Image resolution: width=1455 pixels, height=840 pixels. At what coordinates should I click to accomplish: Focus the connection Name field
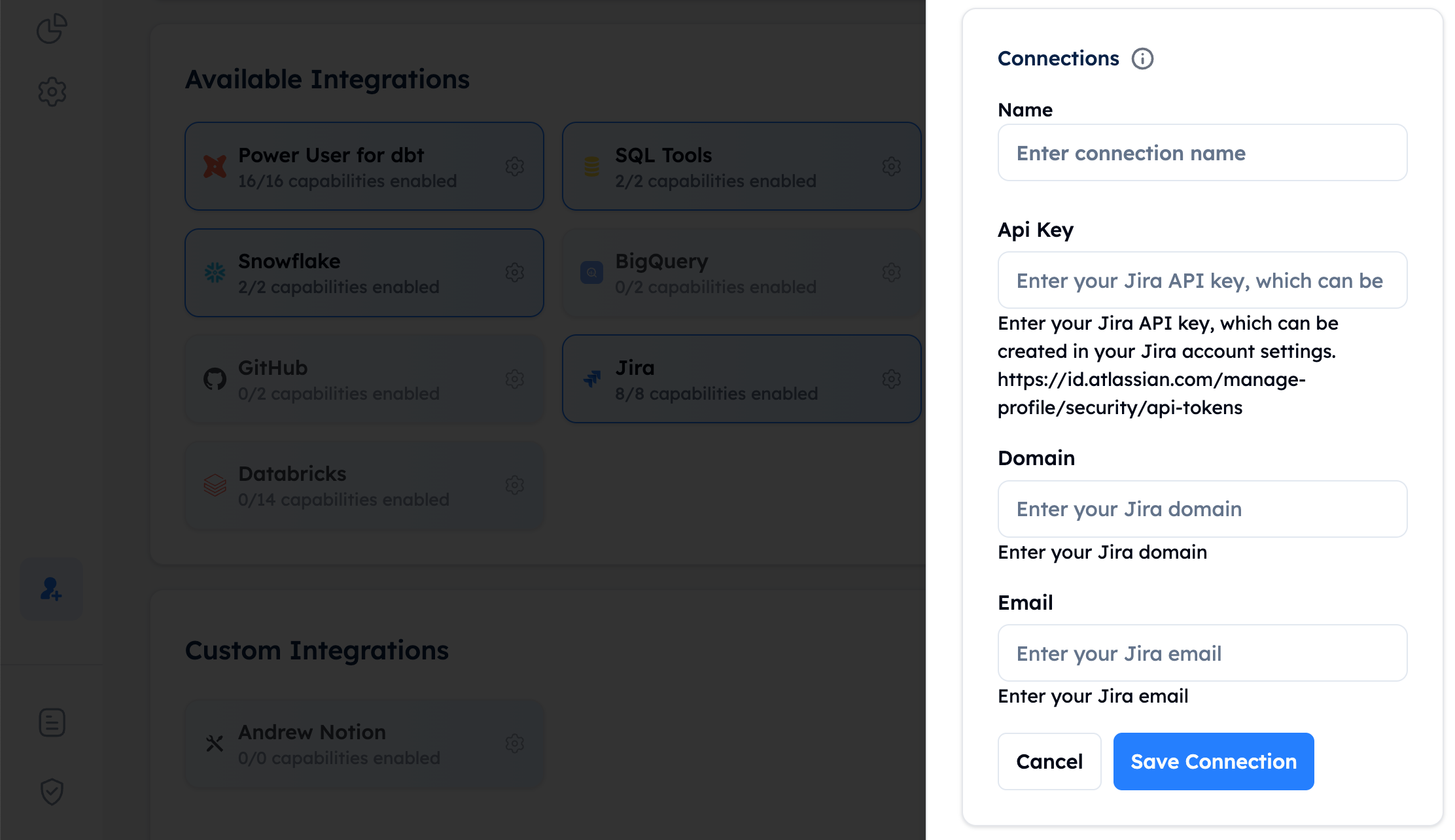(x=1202, y=152)
